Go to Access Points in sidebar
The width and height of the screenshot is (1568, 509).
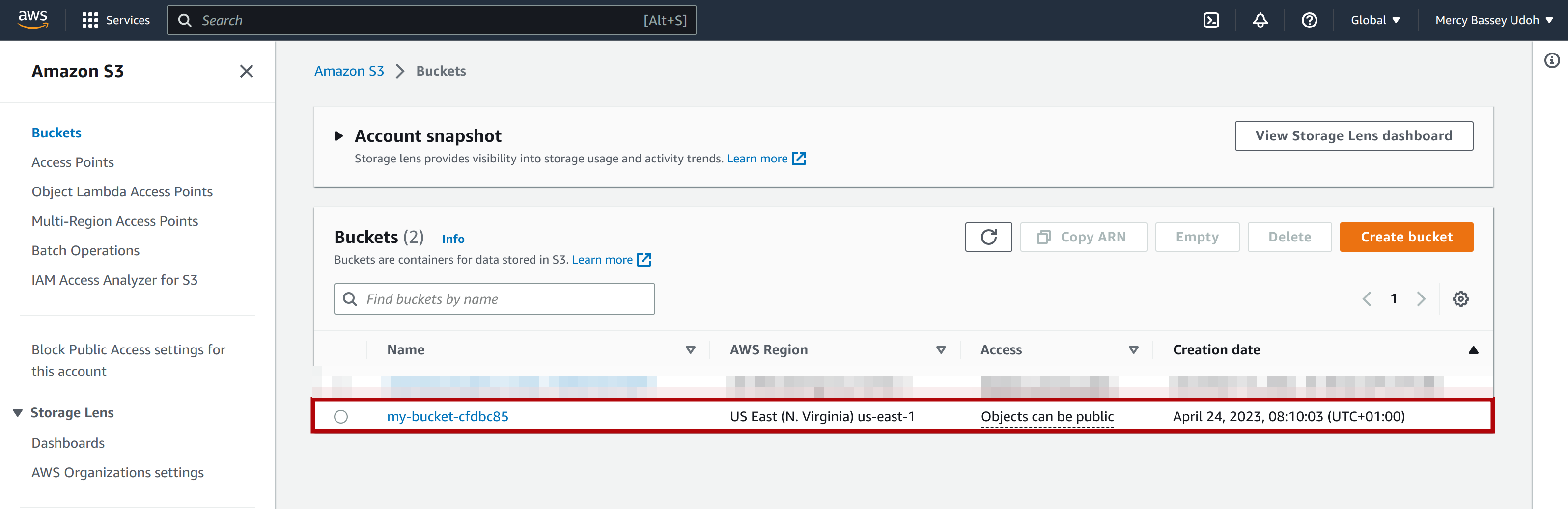click(72, 162)
